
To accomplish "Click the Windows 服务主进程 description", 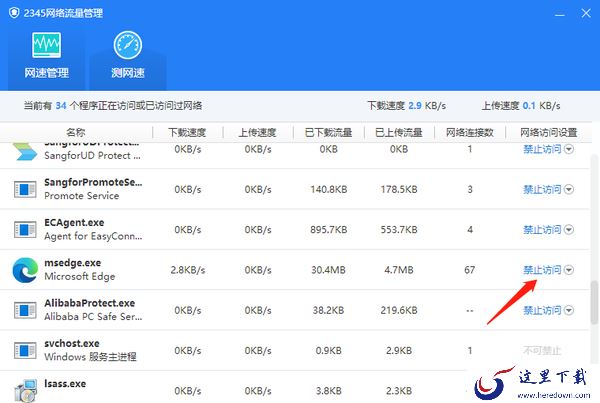I will point(90,357).
